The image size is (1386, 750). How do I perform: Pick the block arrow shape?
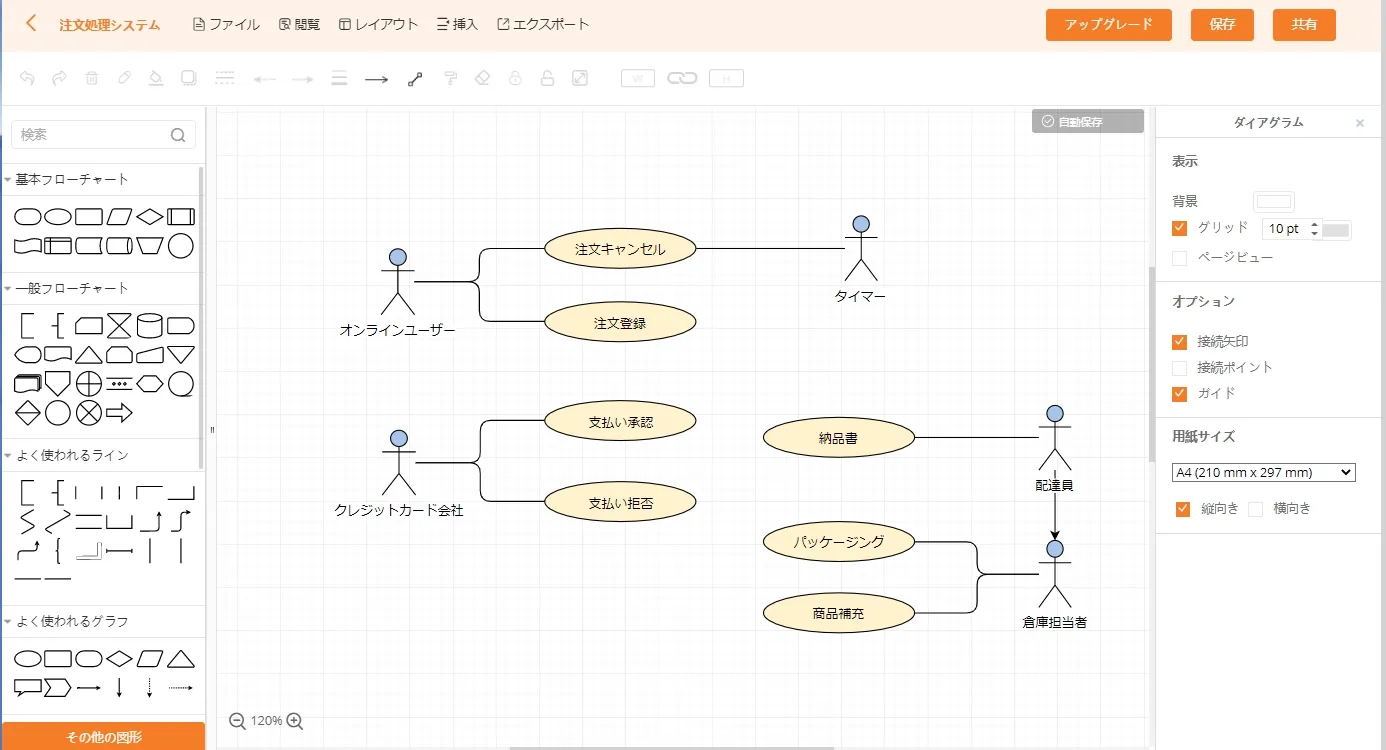tap(119, 412)
